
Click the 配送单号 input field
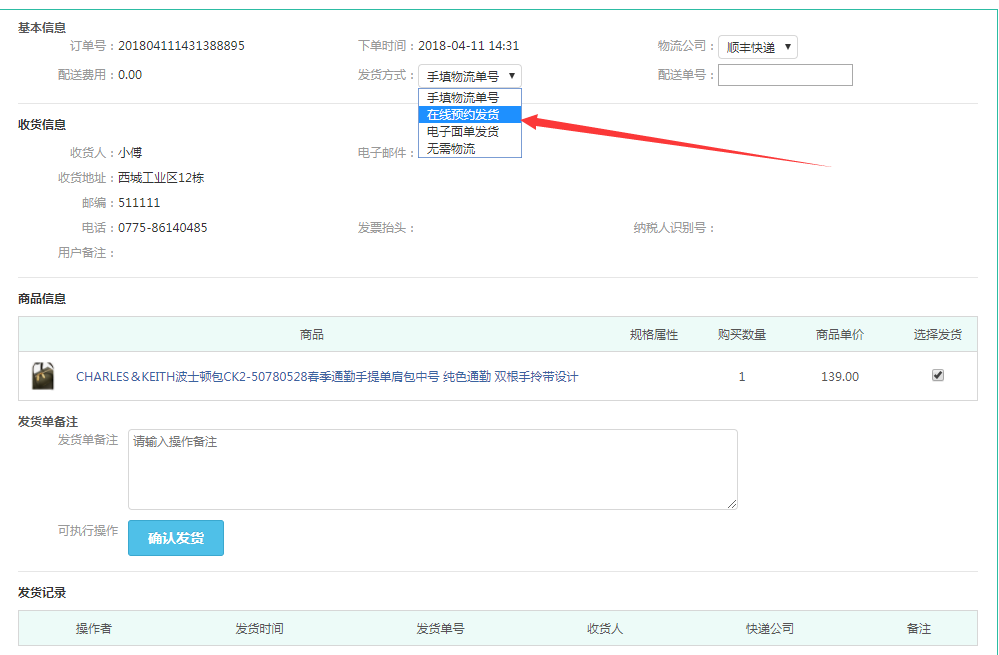point(785,75)
